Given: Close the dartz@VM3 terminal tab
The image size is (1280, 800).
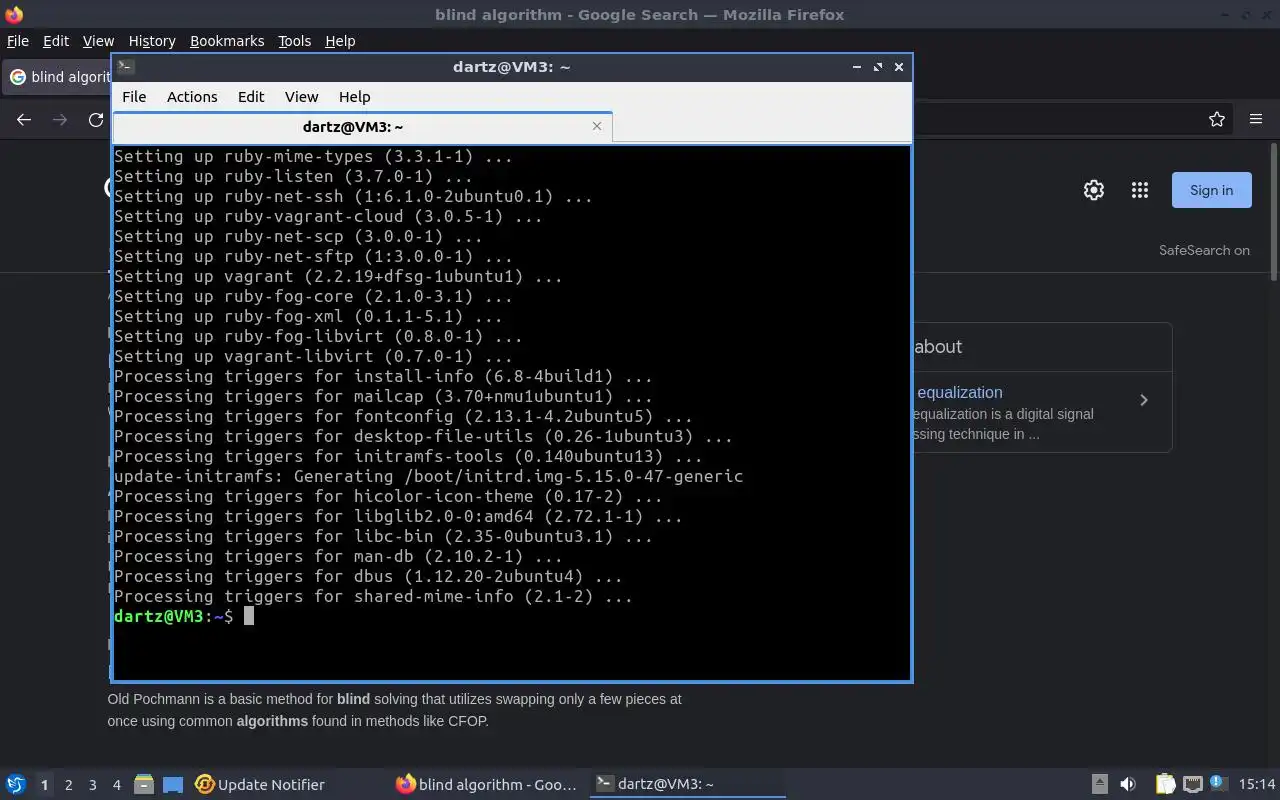Looking at the screenshot, I should 597,126.
